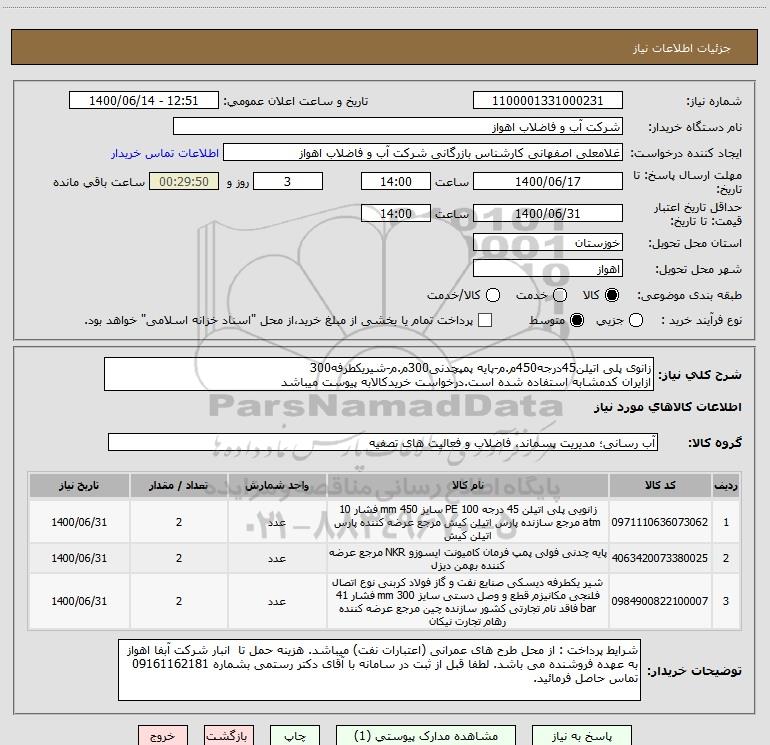Image resolution: width=770 pixels, height=745 pixels.
Task: Toggle the اسناد خزانه اسلامی payment checkbox
Action: tap(485, 320)
